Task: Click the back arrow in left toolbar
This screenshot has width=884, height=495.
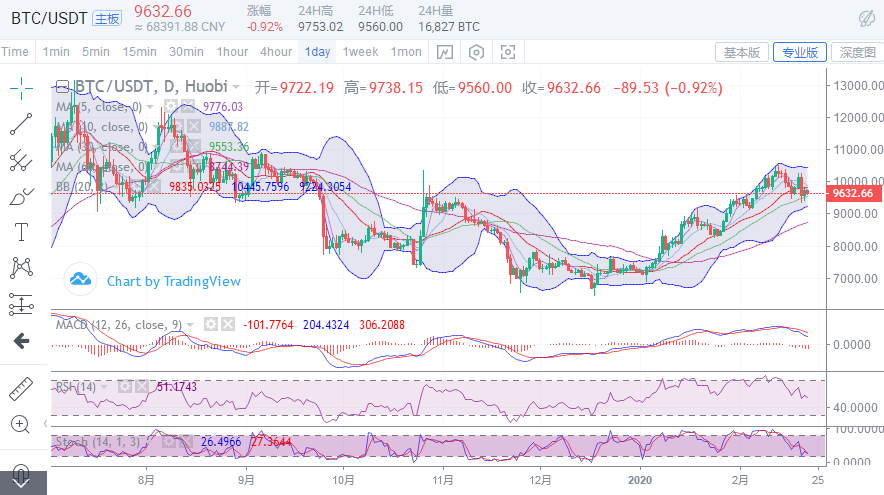Action: (x=21, y=341)
